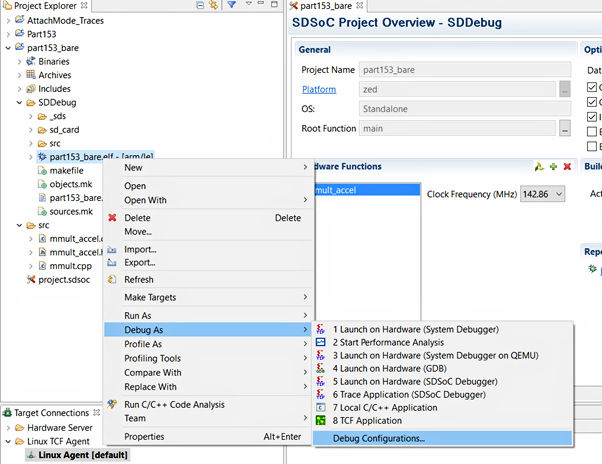Image resolution: width=602 pixels, height=464 pixels.
Task: Collapse Linux TCF Agent node
Action: point(8,441)
